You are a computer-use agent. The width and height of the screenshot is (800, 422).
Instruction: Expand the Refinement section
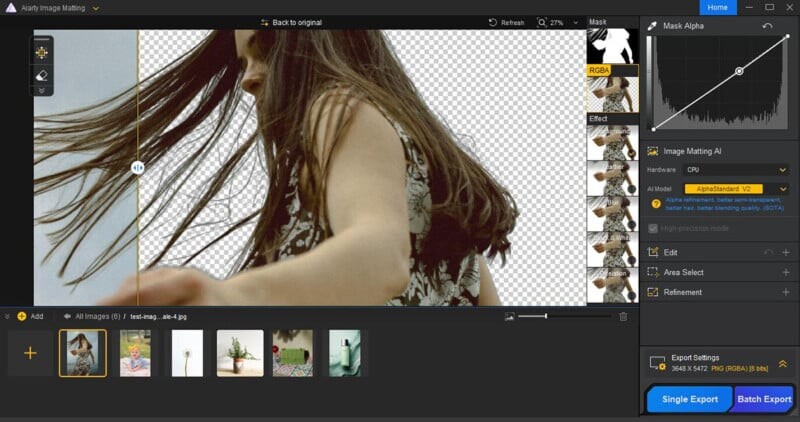pyautogui.click(x=785, y=292)
